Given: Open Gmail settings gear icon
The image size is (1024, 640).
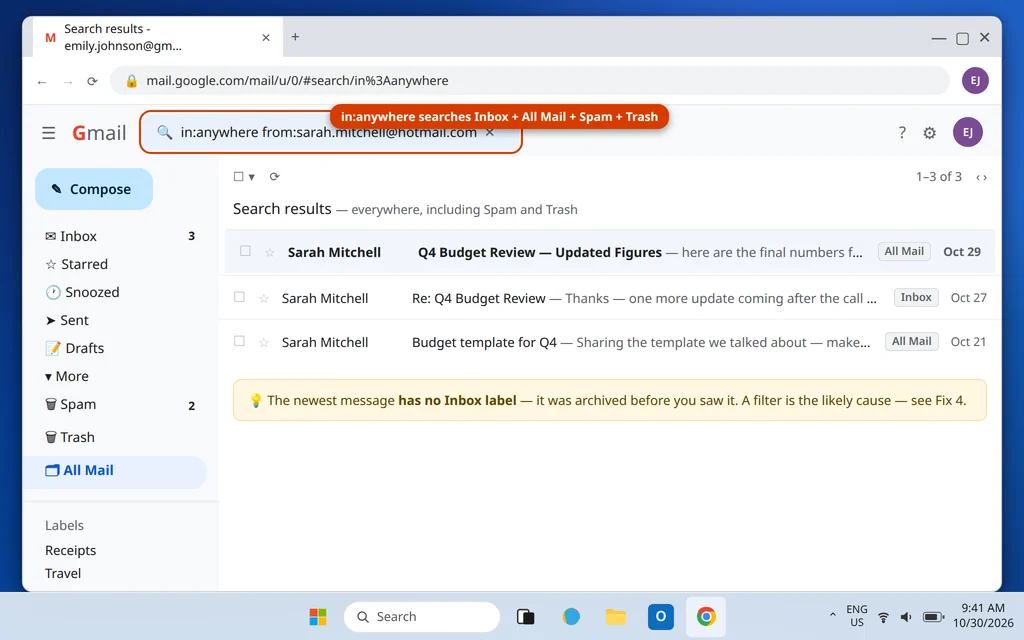Looking at the screenshot, I should click(929, 133).
